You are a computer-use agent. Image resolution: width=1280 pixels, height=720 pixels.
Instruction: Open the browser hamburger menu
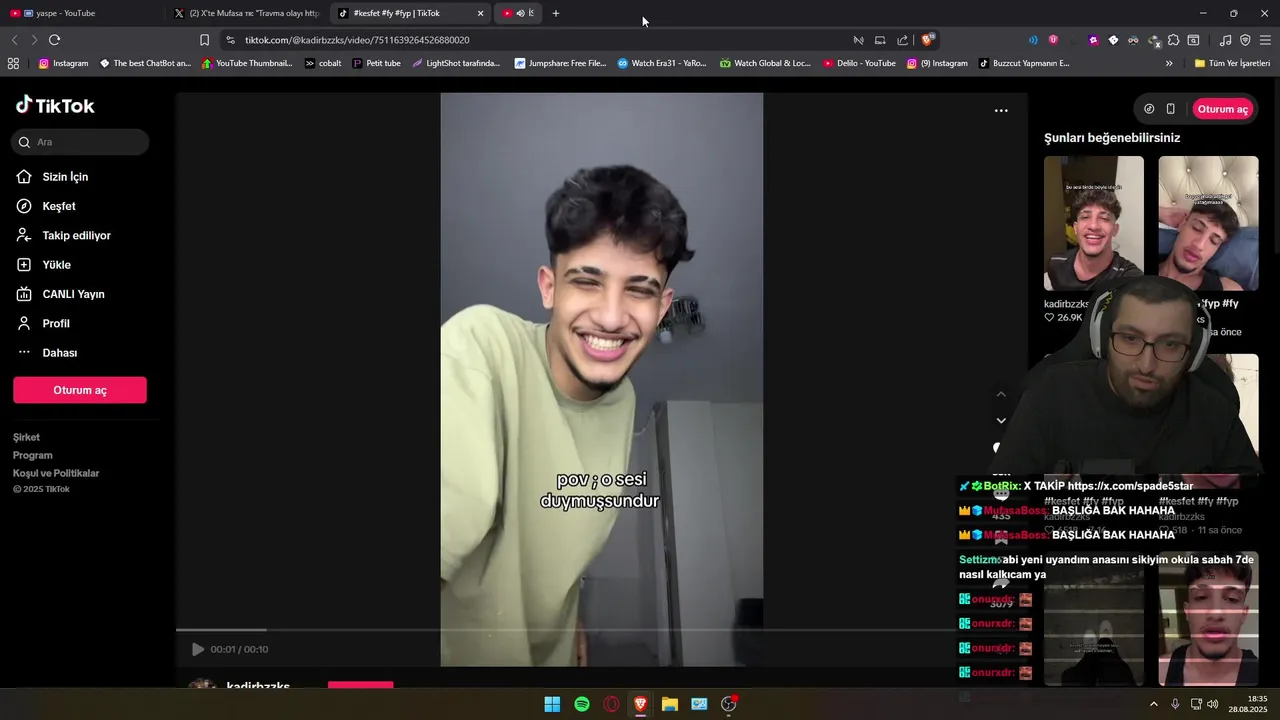tap(1265, 40)
